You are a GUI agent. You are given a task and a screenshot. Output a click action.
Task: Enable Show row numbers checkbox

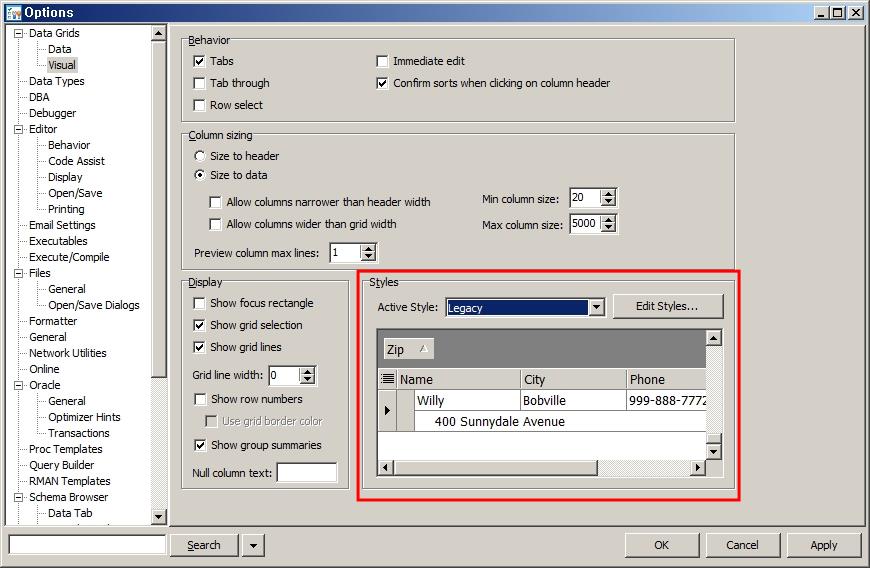(200, 399)
